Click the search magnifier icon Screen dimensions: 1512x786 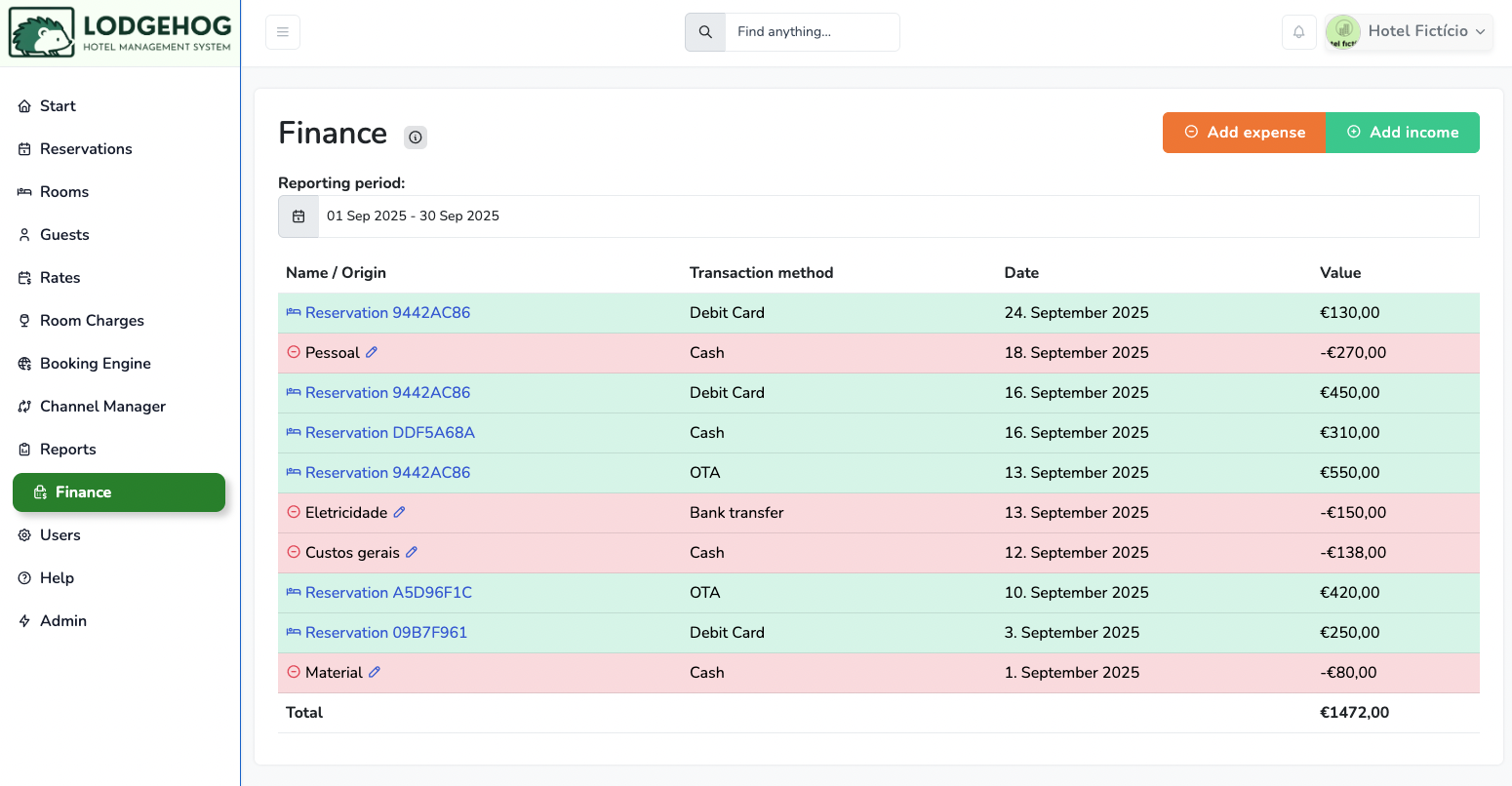click(705, 32)
